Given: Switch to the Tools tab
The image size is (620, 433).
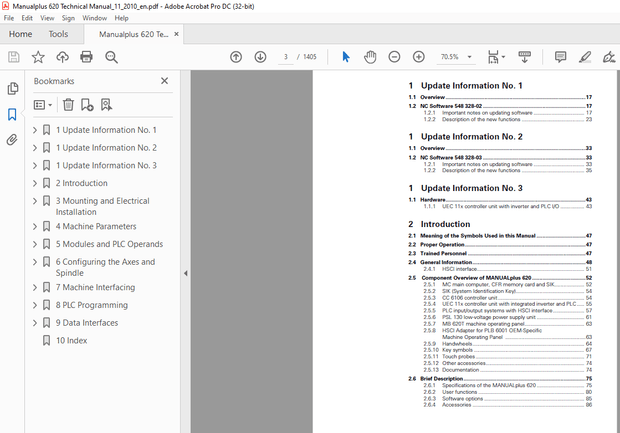Looking at the screenshot, I should (x=58, y=34).
